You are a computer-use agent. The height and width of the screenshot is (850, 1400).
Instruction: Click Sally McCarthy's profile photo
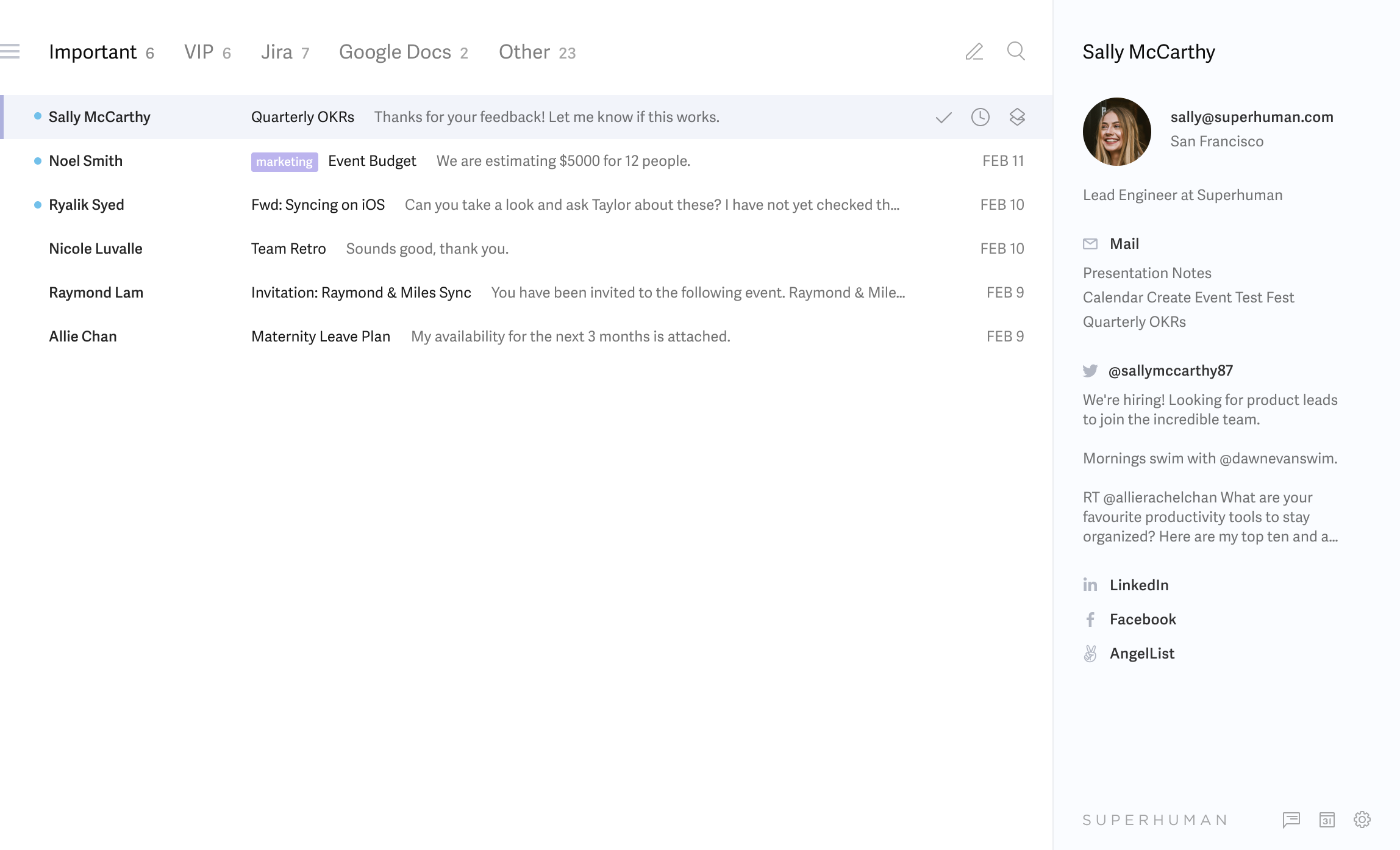tap(1117, 131)
